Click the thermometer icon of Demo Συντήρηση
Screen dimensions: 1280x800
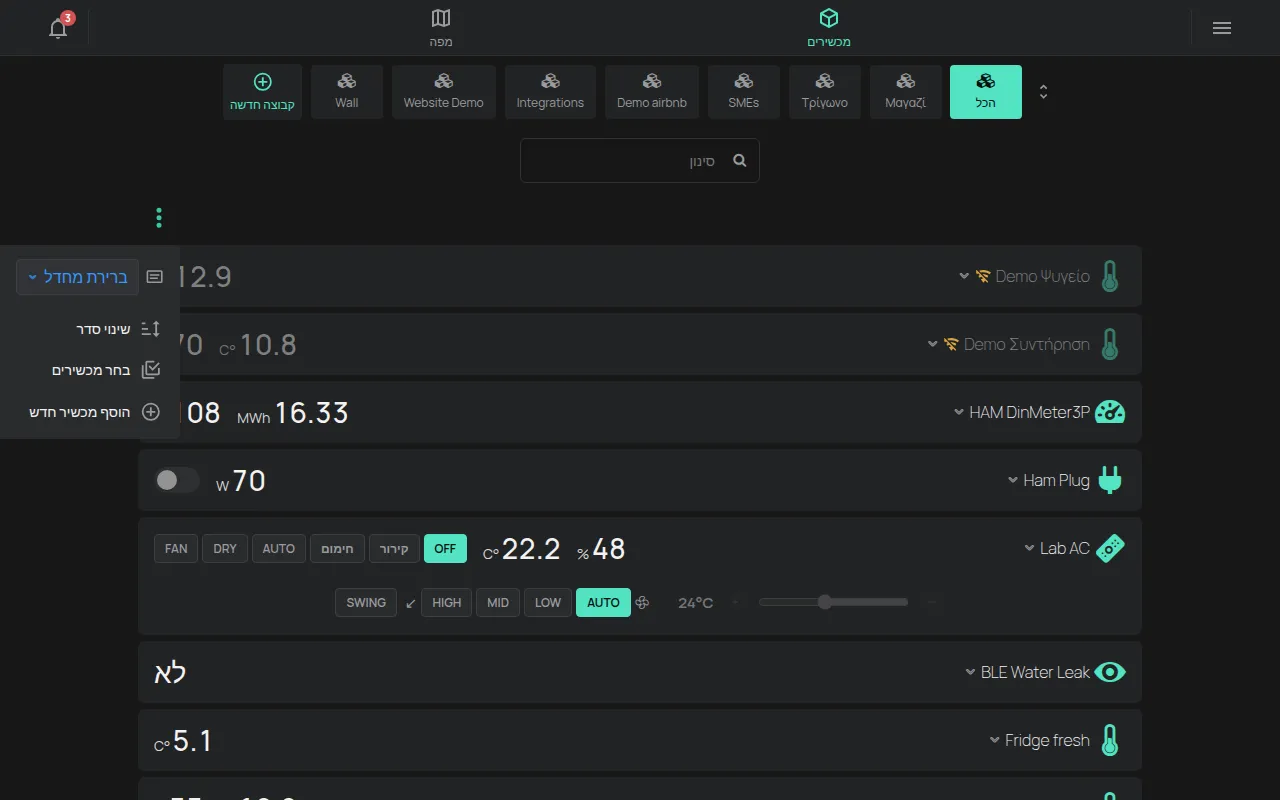point(1109,344)
